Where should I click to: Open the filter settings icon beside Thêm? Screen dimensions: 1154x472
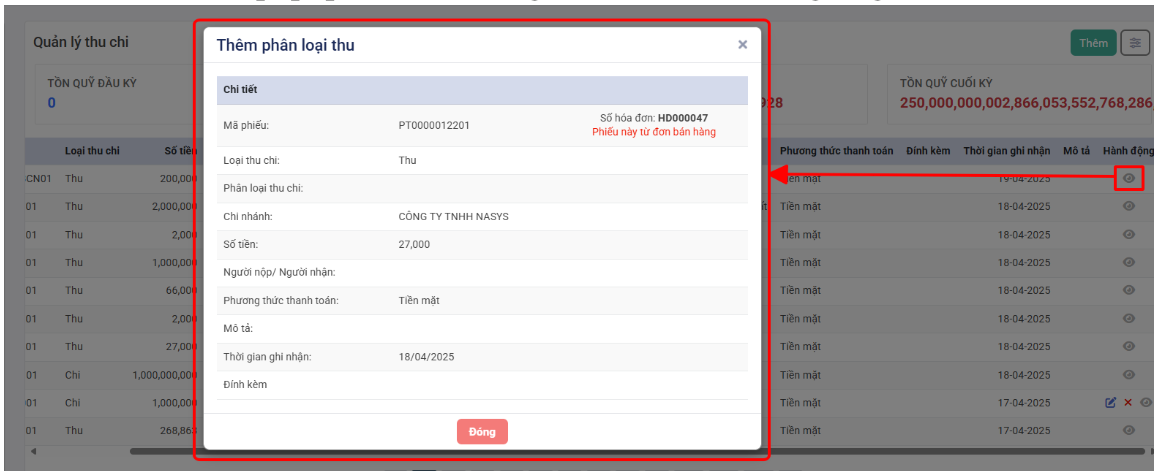point(1135,43)
